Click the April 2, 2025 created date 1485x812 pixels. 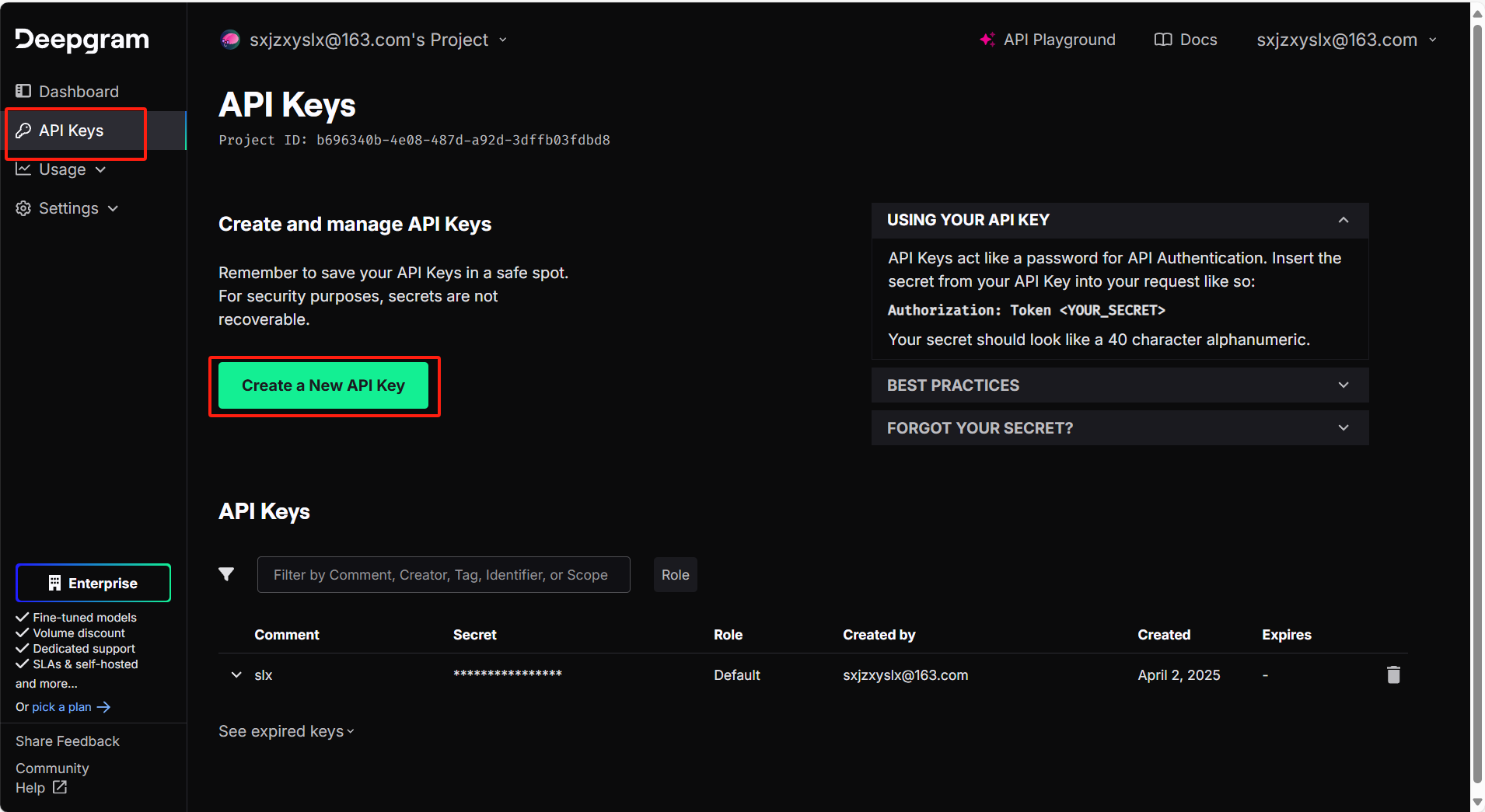click(x=1179, y=675)
